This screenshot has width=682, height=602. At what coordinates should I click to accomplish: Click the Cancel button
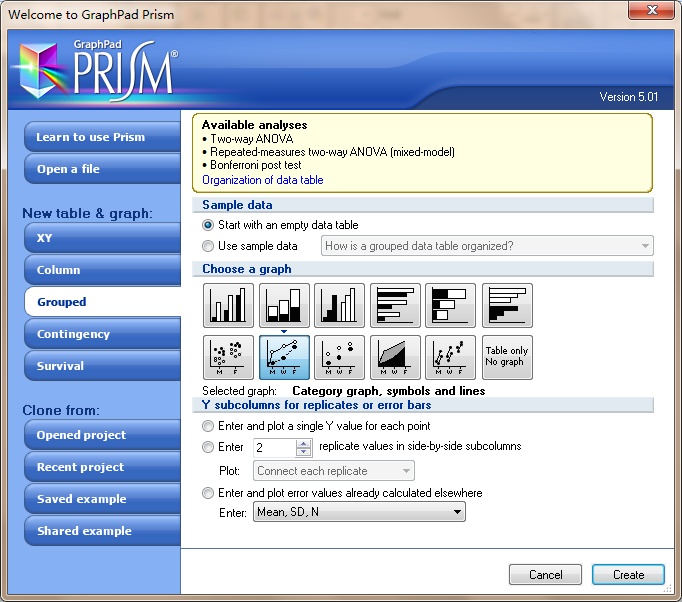545,575
